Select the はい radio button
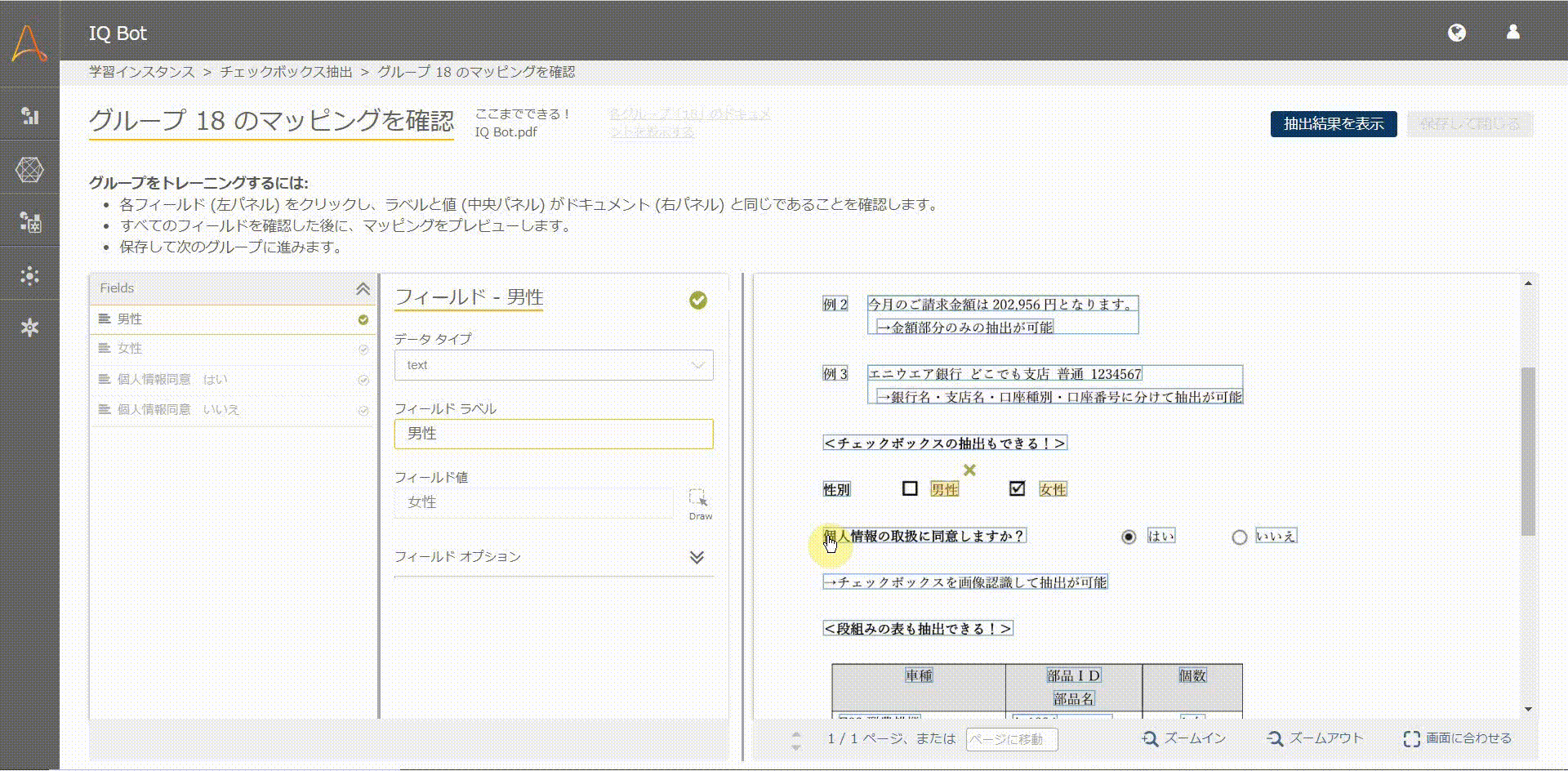 tap(1128, 537)
